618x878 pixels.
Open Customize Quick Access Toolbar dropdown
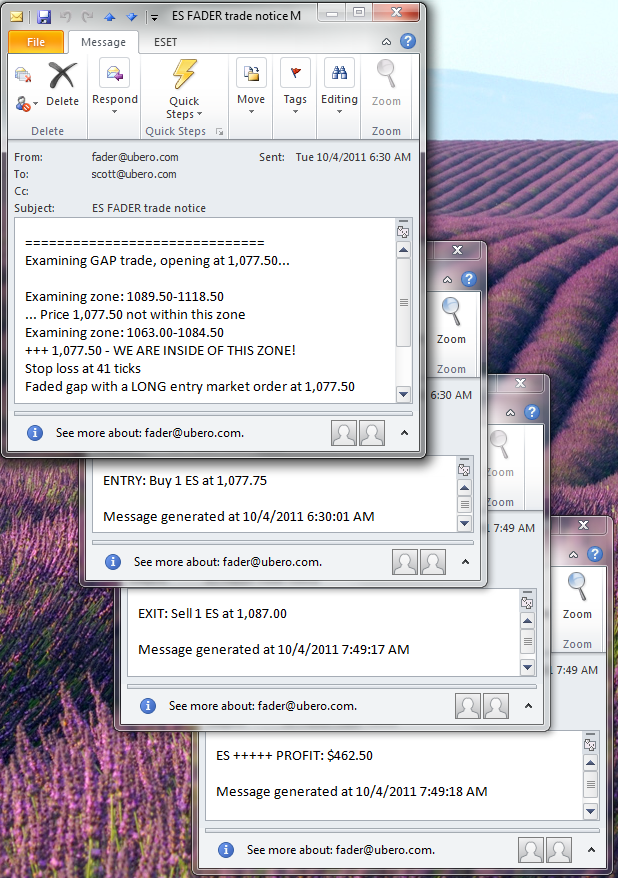pos(154,18)
